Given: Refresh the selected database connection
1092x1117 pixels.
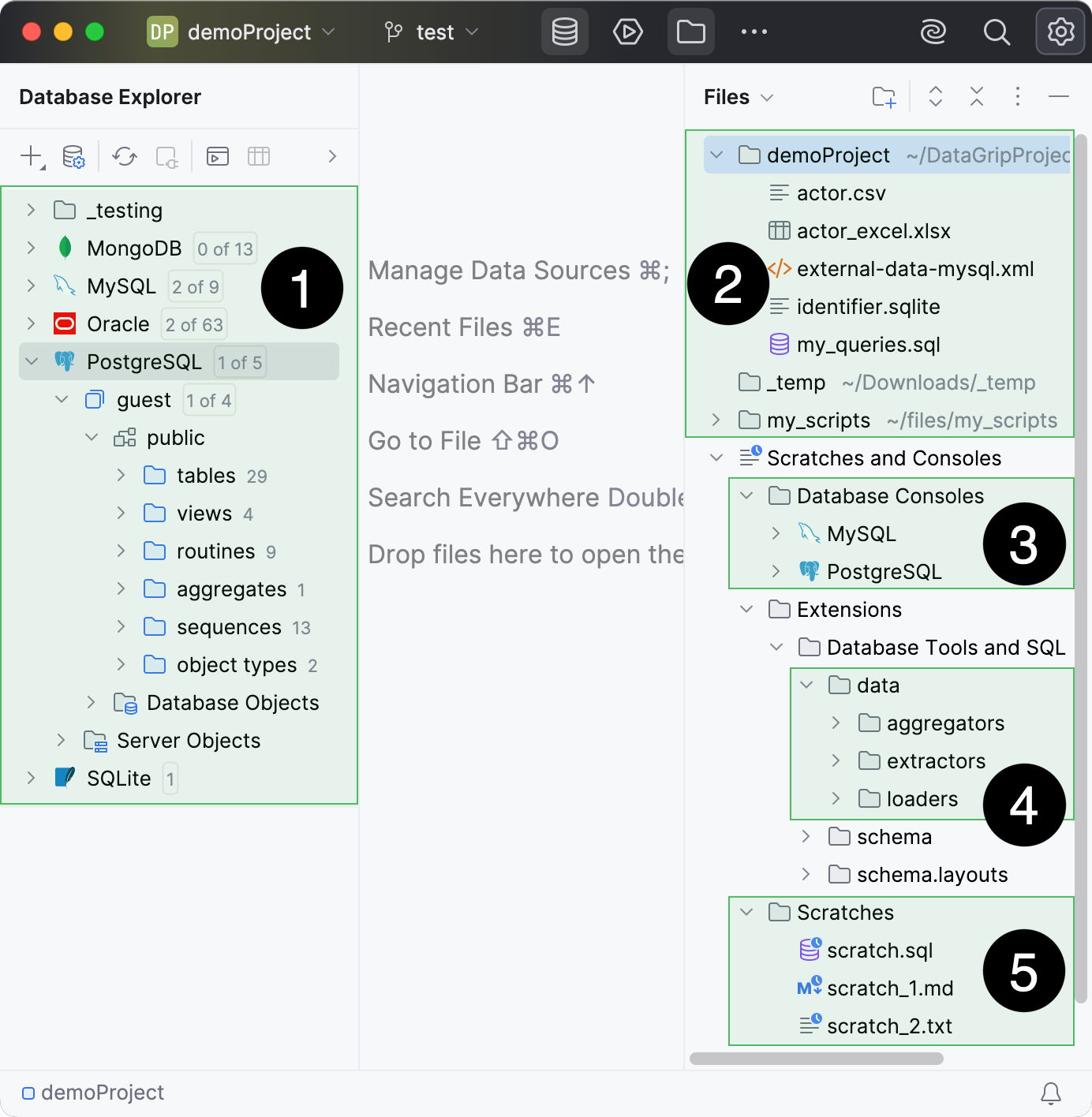Looking at the screenshot, I should click(125, 156).
